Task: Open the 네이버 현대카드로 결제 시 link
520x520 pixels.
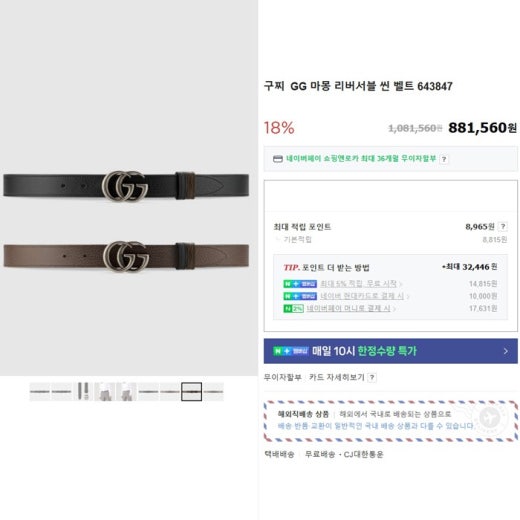Action: 362,296
